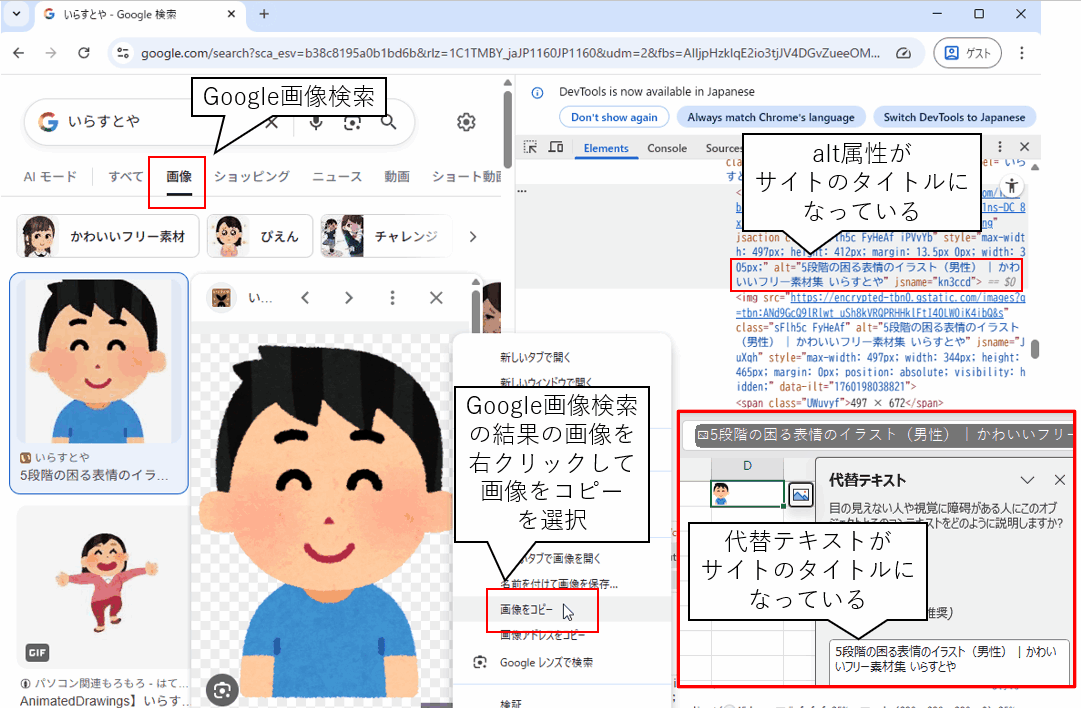Click Switch DevTools to Japanese button
1081x708 pixels.
954,117
